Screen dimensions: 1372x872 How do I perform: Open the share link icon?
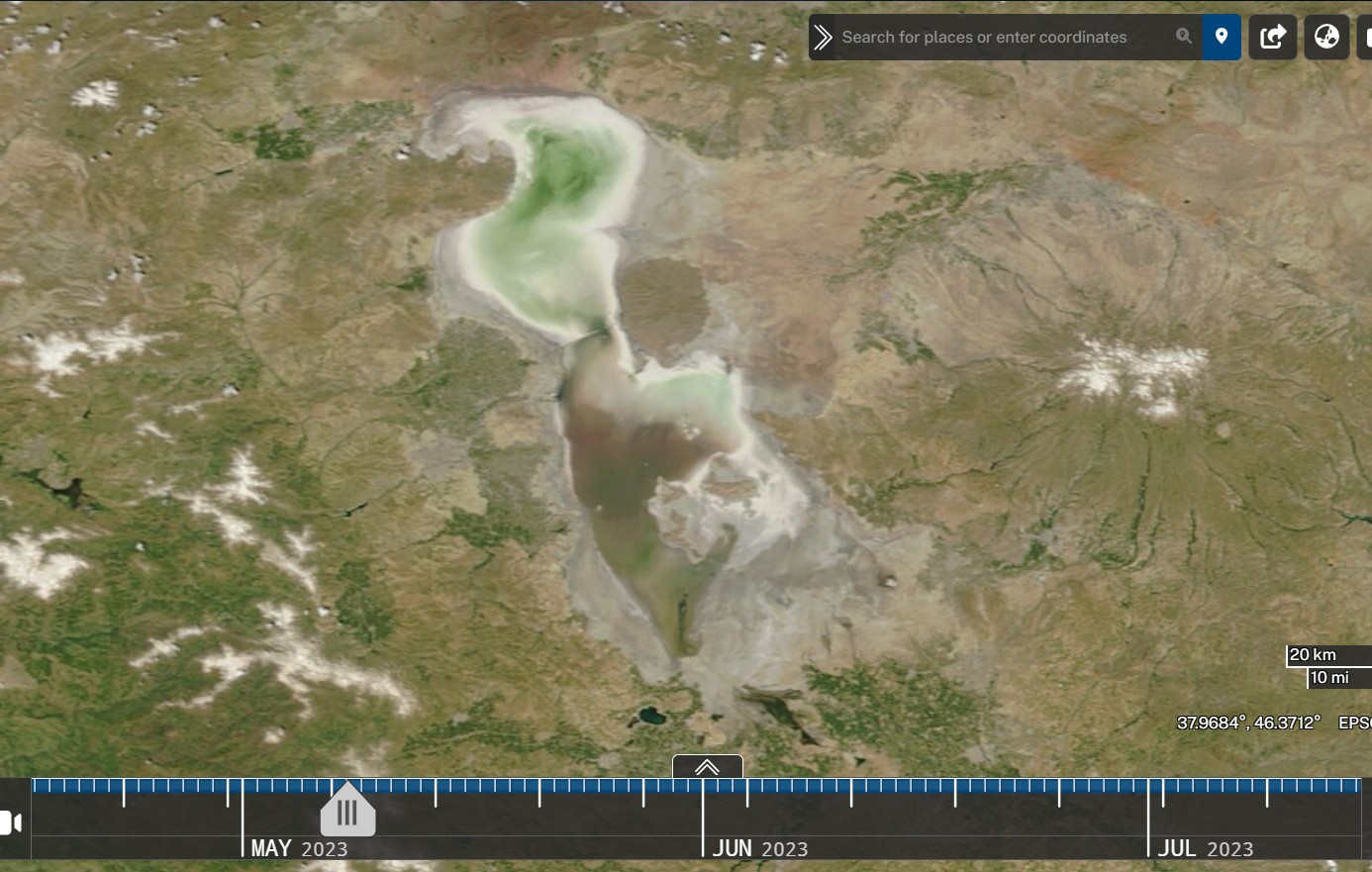click(x=1273, y=38)
